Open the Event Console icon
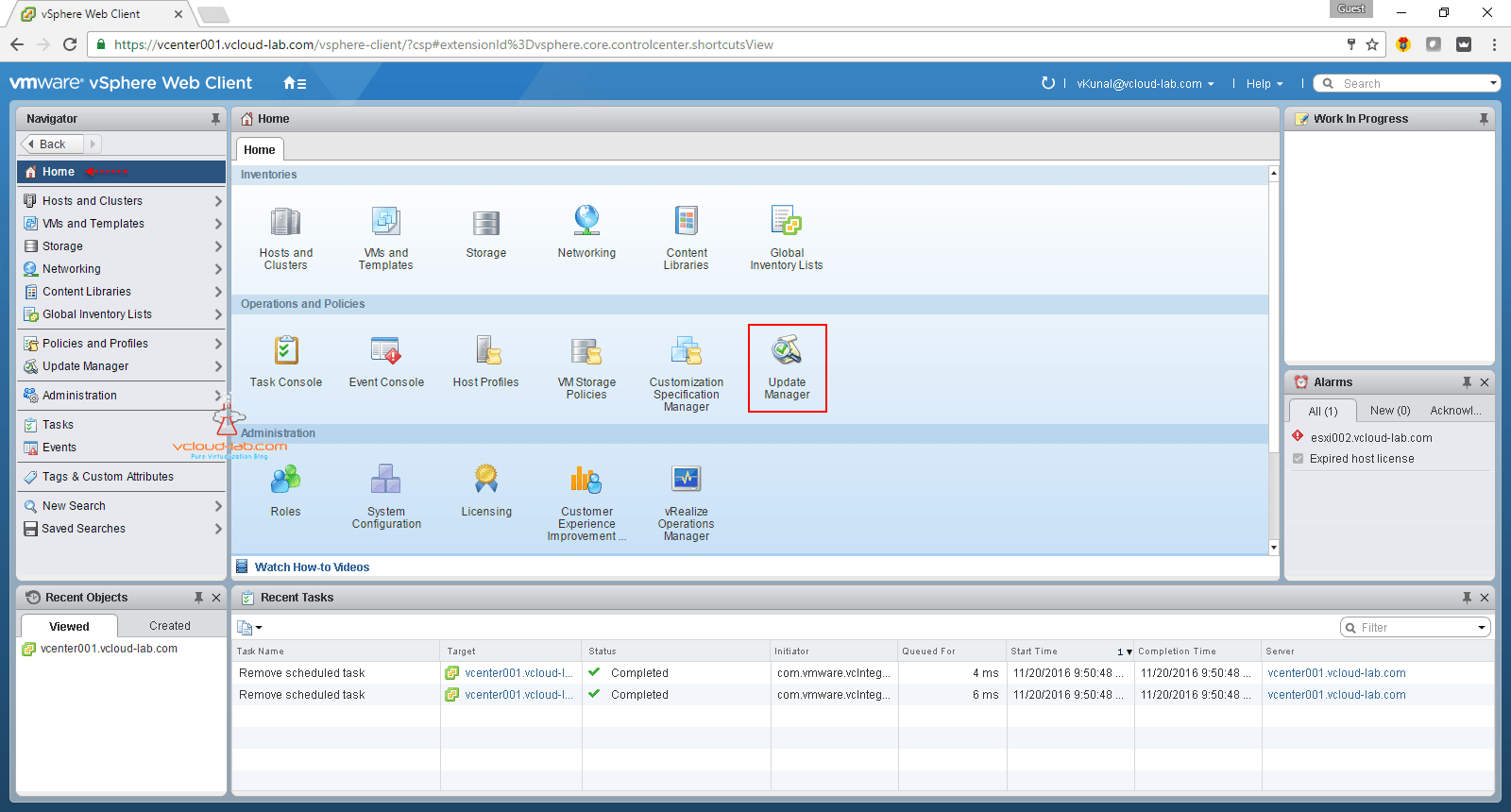This screenshot has height=812, width=1511. pyautogui.click(x=386, y=350)
